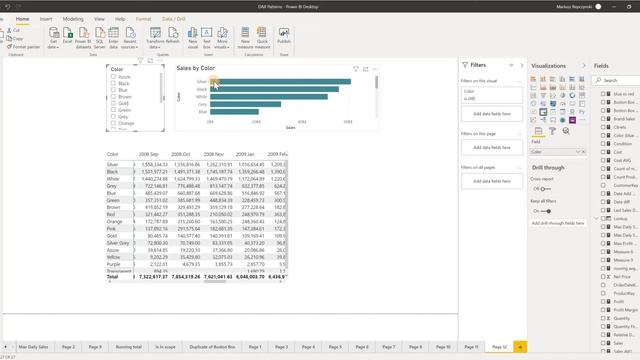The width and height of the screenshot is (640, 360).
Task: Click the Color slicer vertical scrollbar
Action: 161,87
